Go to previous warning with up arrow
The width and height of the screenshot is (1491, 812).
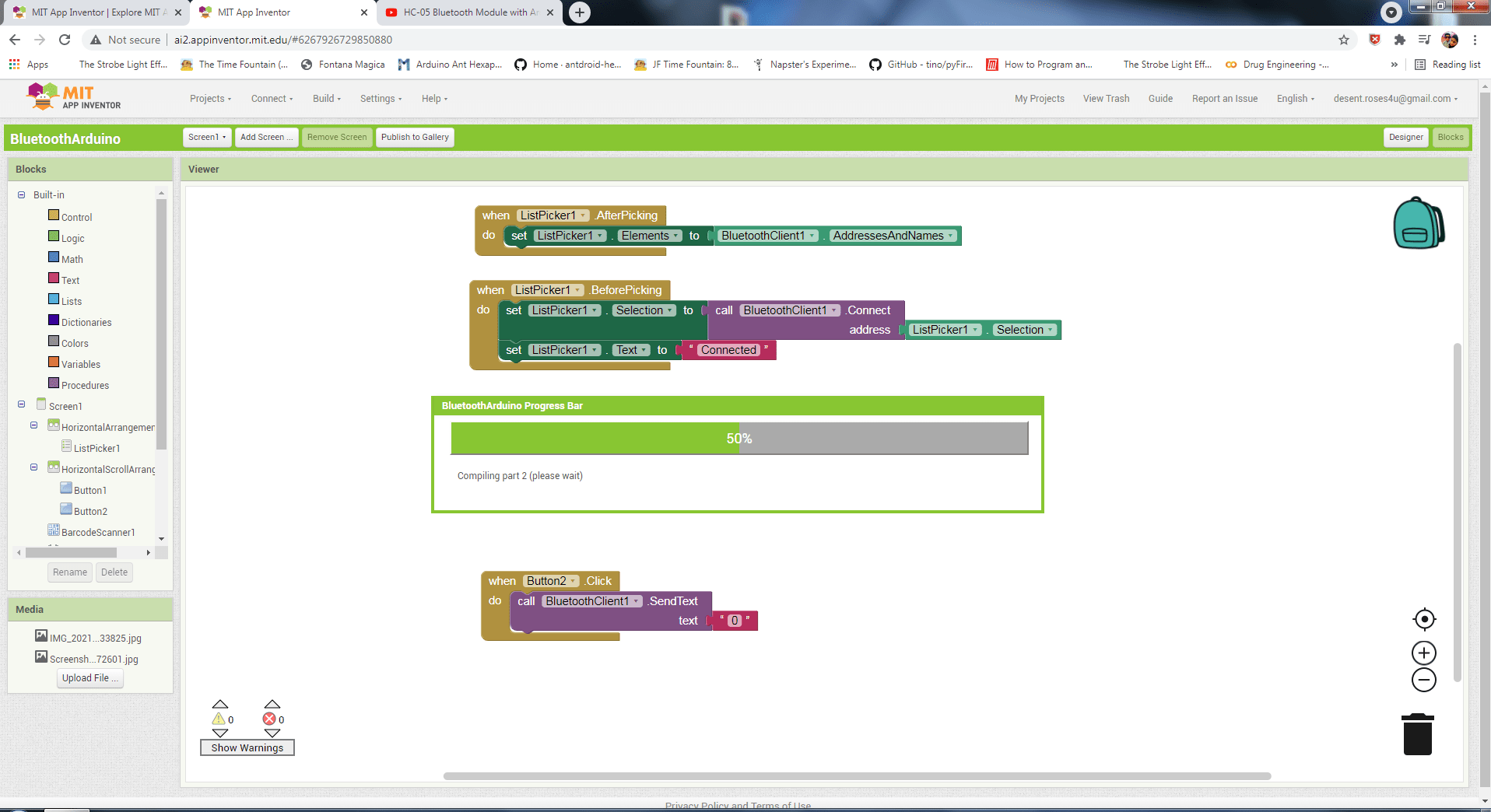220,704
